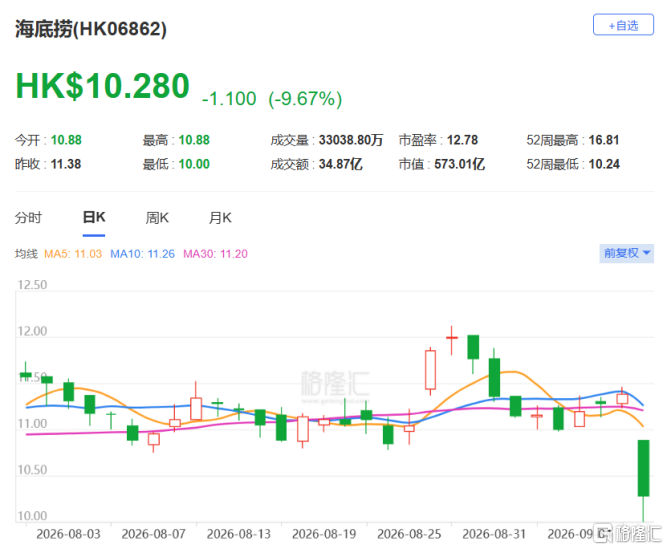Screen dimensions: 668x550
Task: Click 52周最低 value 10.24
Action: pyautogui.click(x=604, y=164)
